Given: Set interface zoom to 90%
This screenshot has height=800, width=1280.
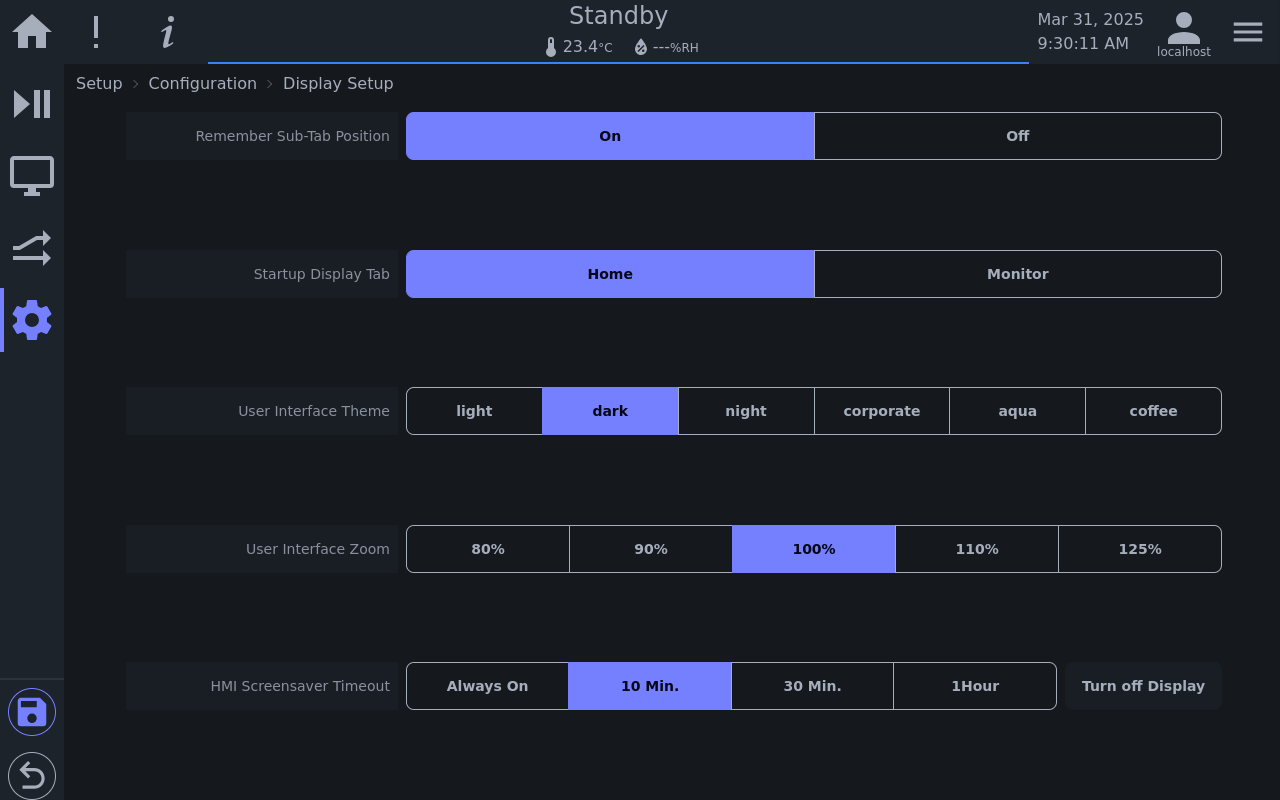Looking at the screenshot, I should pos(651,549).
